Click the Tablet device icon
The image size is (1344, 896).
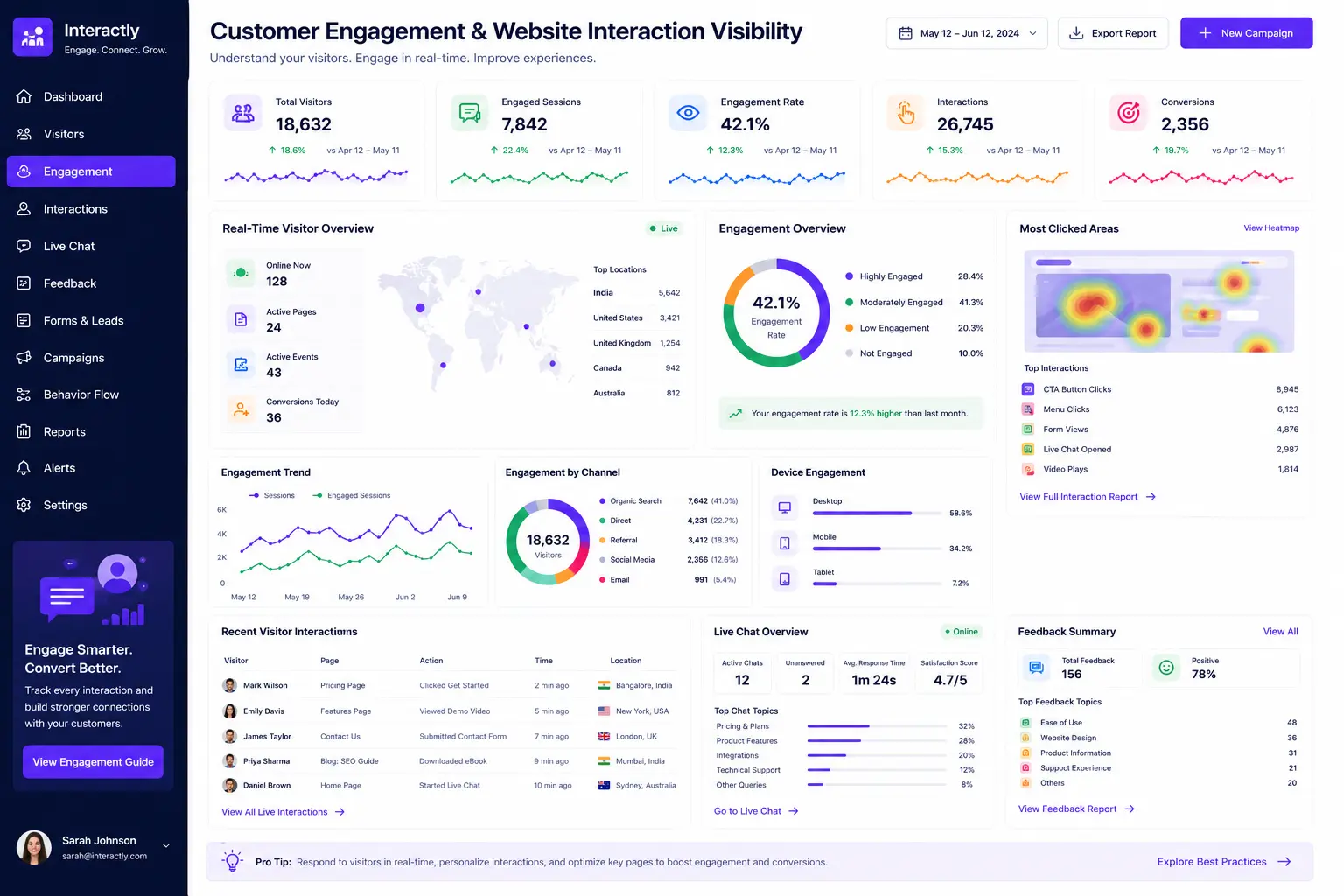(x=785, y=579)
